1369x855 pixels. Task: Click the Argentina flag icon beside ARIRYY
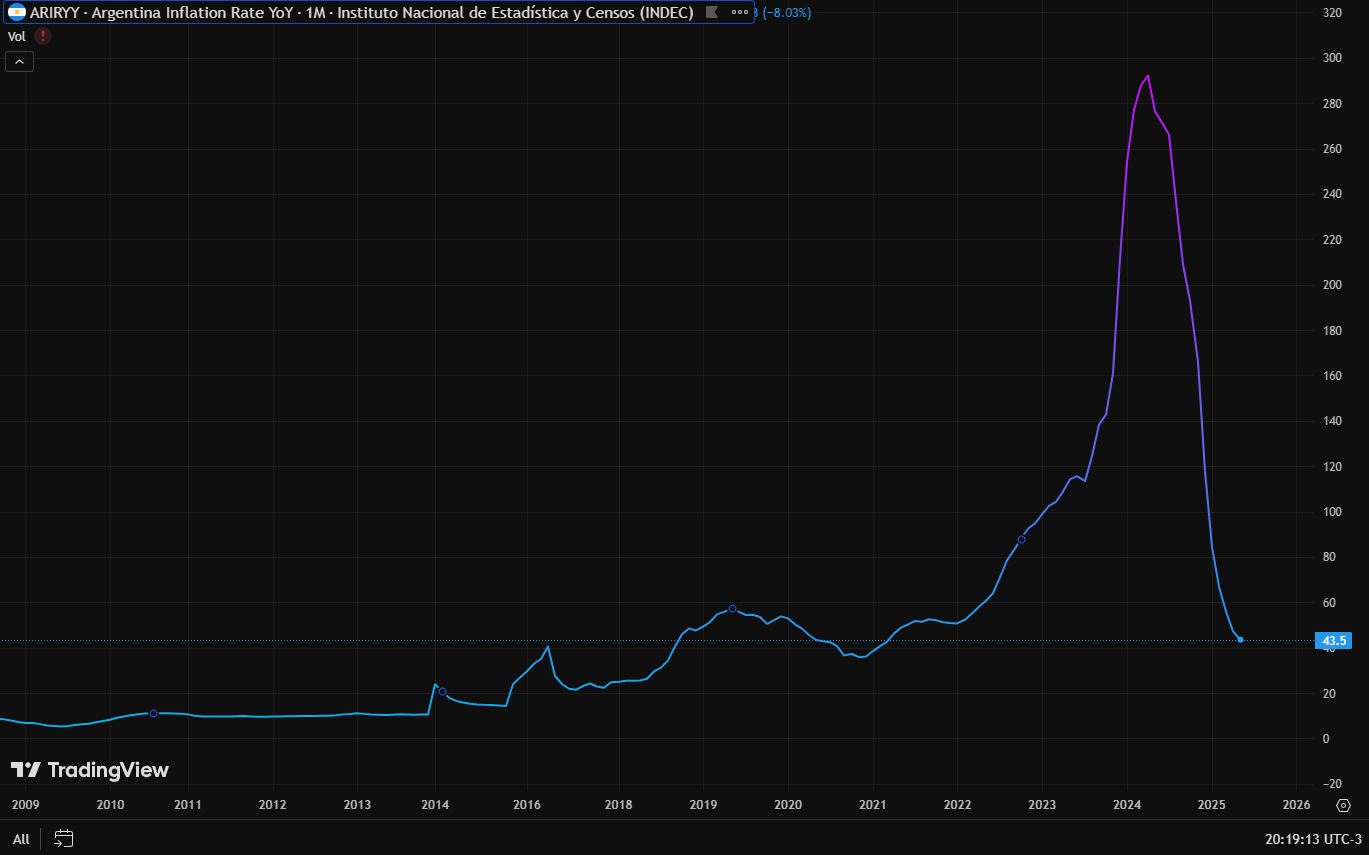point(17,12)
